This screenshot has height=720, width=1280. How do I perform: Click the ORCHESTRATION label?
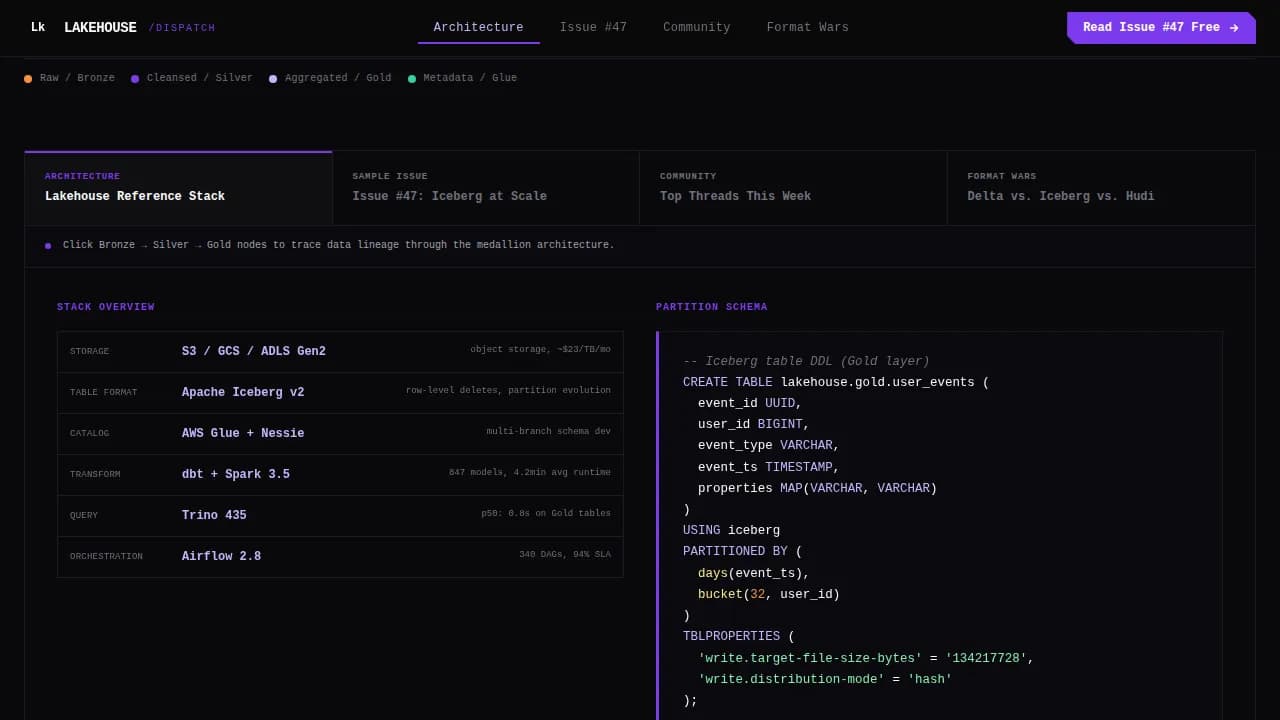pyautogui.click(x=106, y=557)
